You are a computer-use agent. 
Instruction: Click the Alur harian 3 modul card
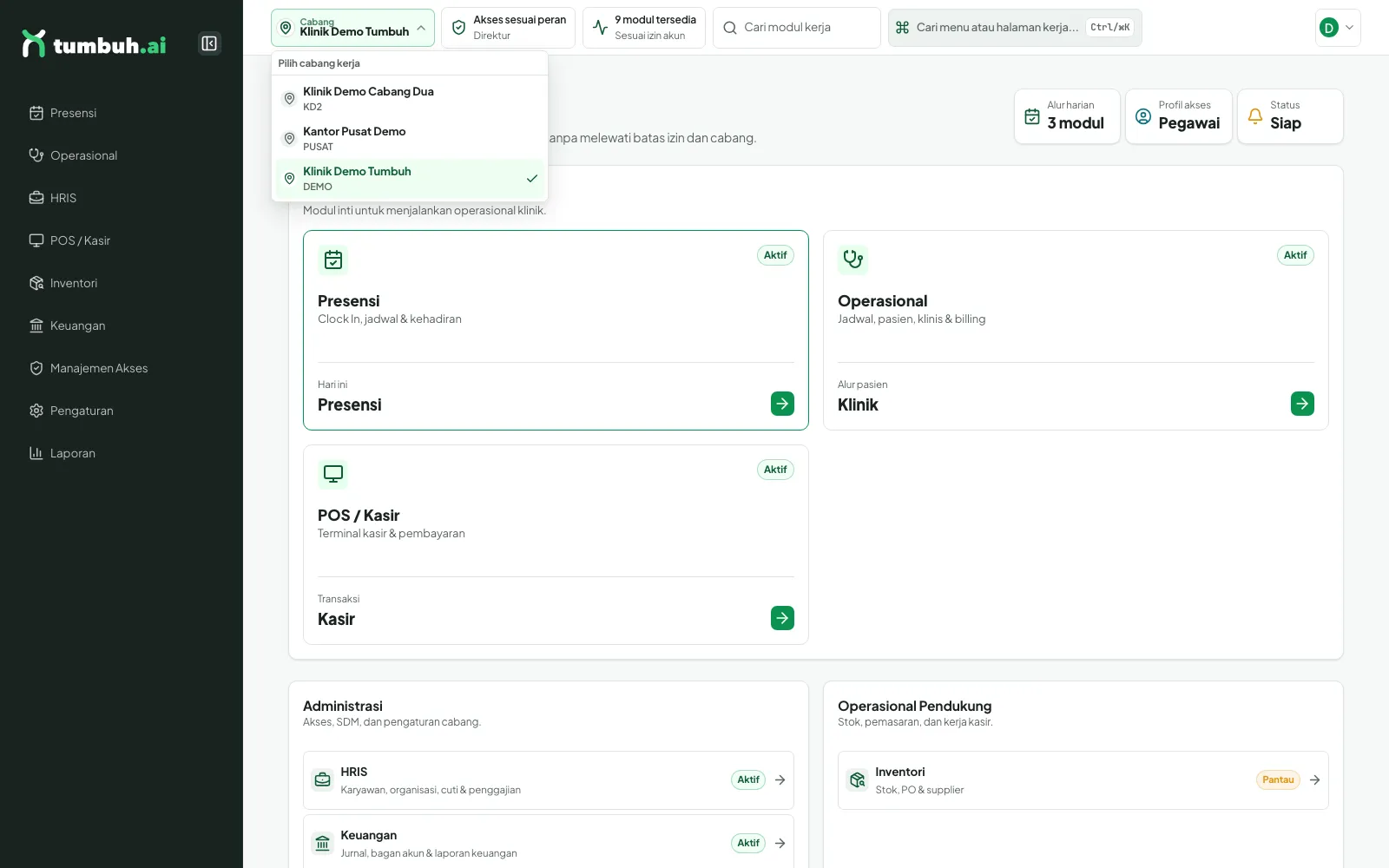click(1067, 116)
